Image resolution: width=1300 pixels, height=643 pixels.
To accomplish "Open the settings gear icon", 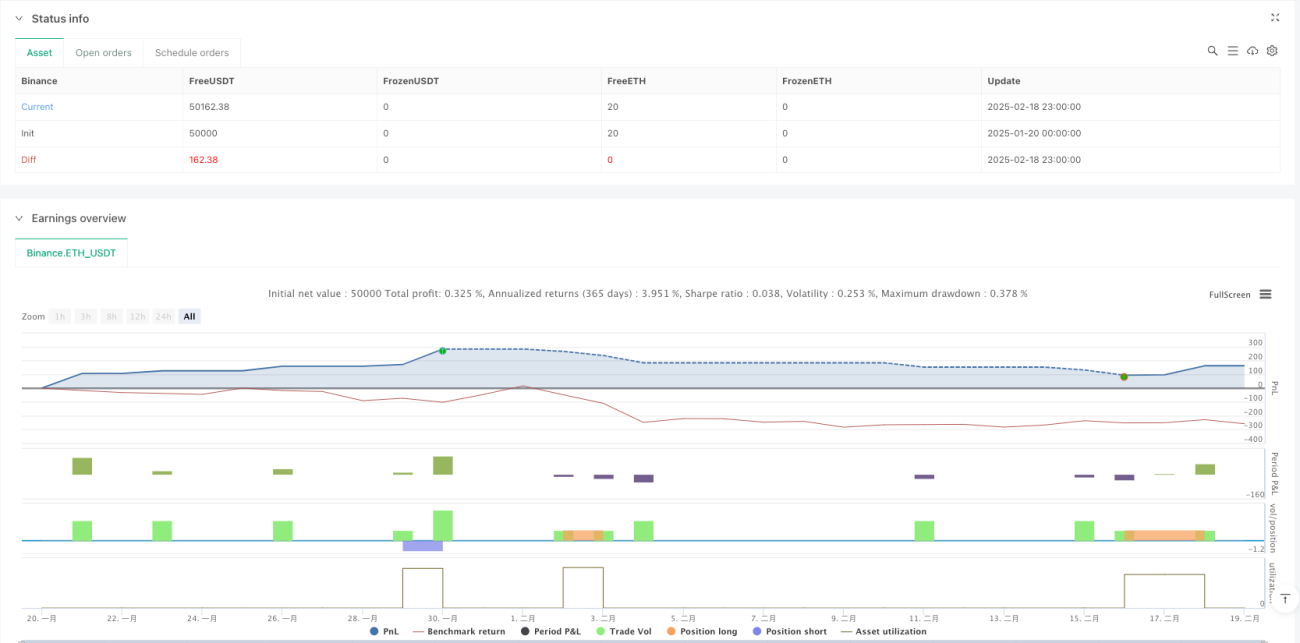I will pos(1272,51).
